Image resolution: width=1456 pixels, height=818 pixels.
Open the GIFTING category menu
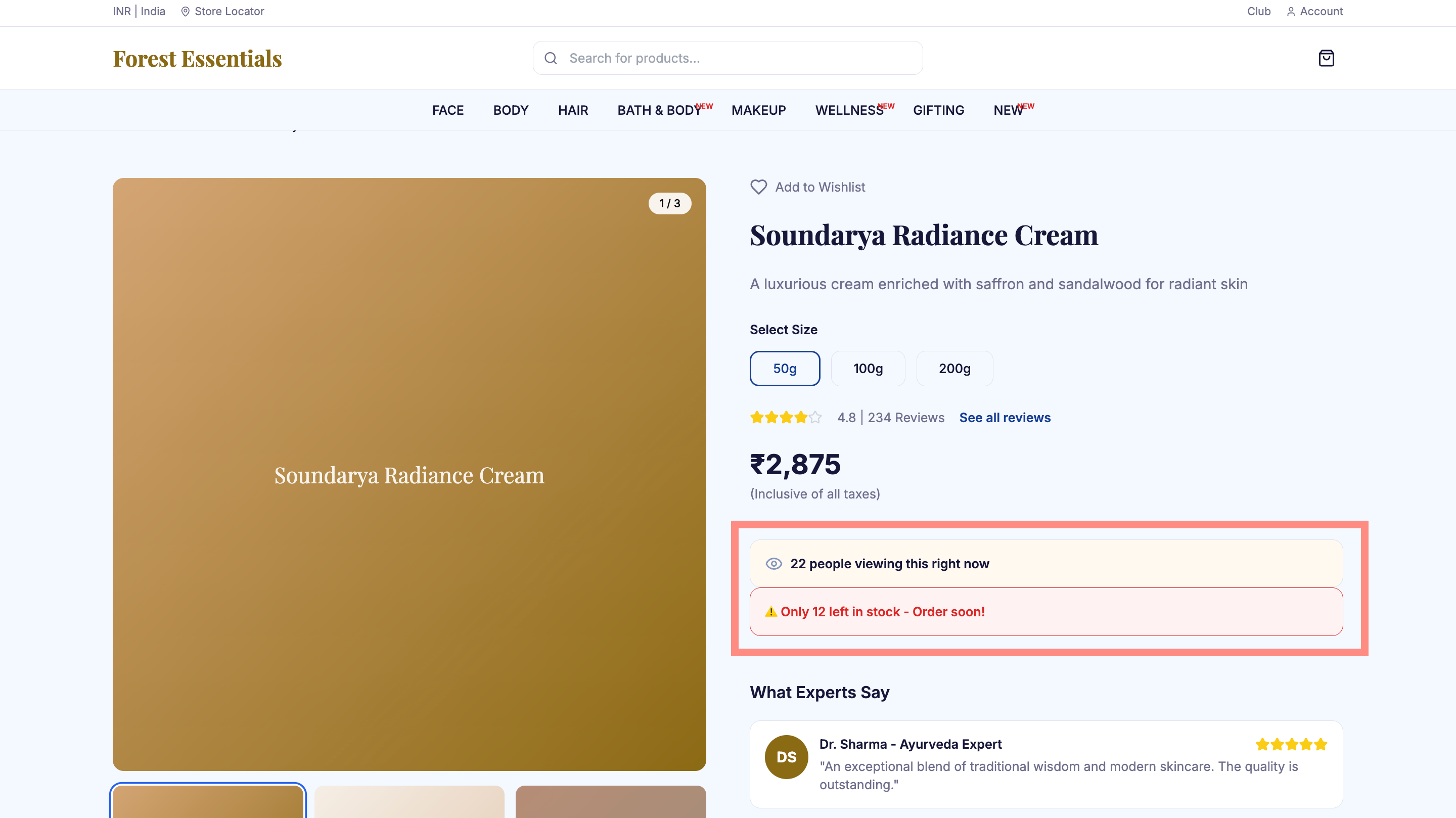[x=938, y=110]
